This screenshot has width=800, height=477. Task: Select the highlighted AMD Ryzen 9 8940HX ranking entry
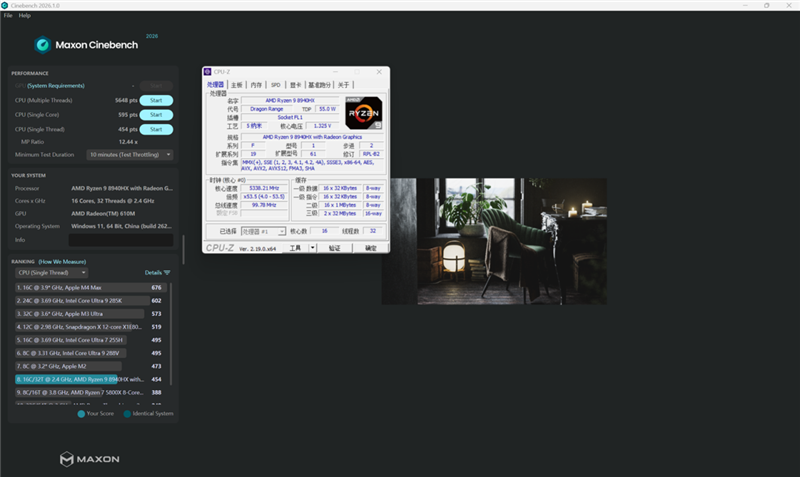pos(89,380)
